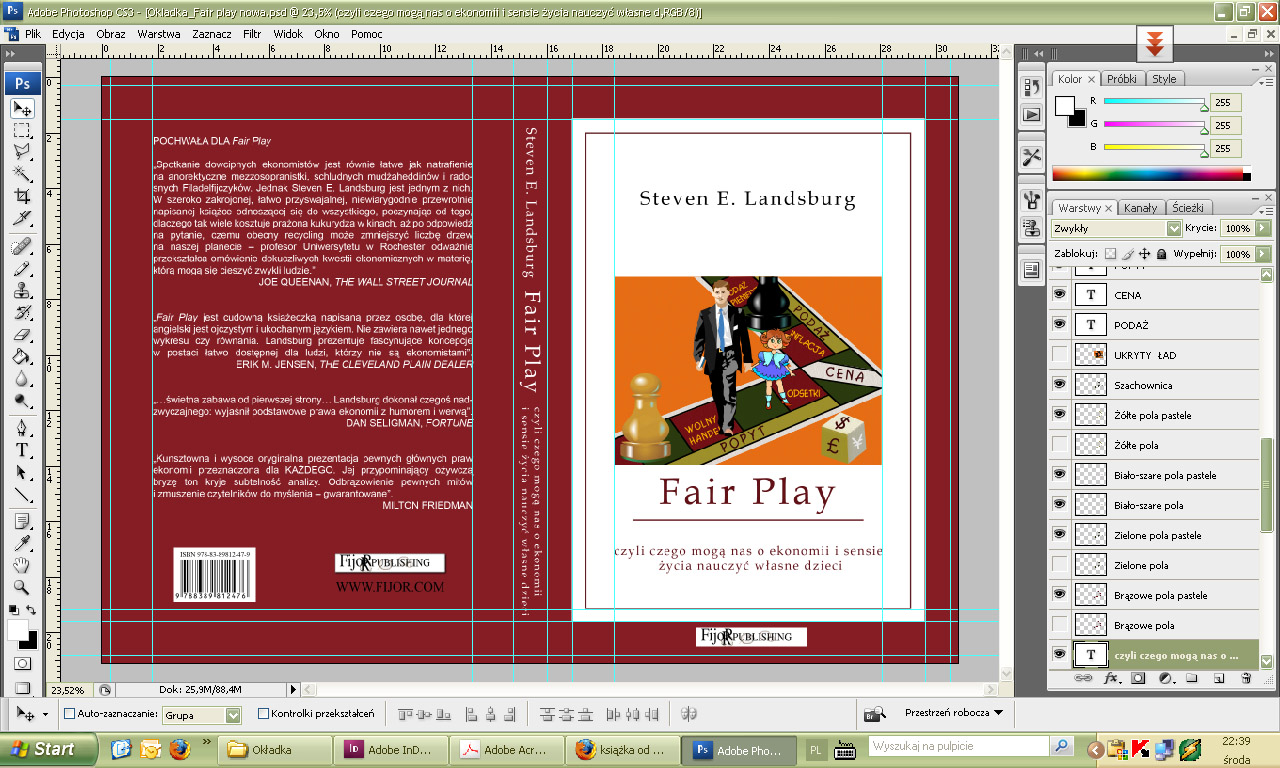This screenshot has height=768, width=1280.
Task: Expand the Wypełnij fill slider arrow
Action: [x=1262, y=254]
